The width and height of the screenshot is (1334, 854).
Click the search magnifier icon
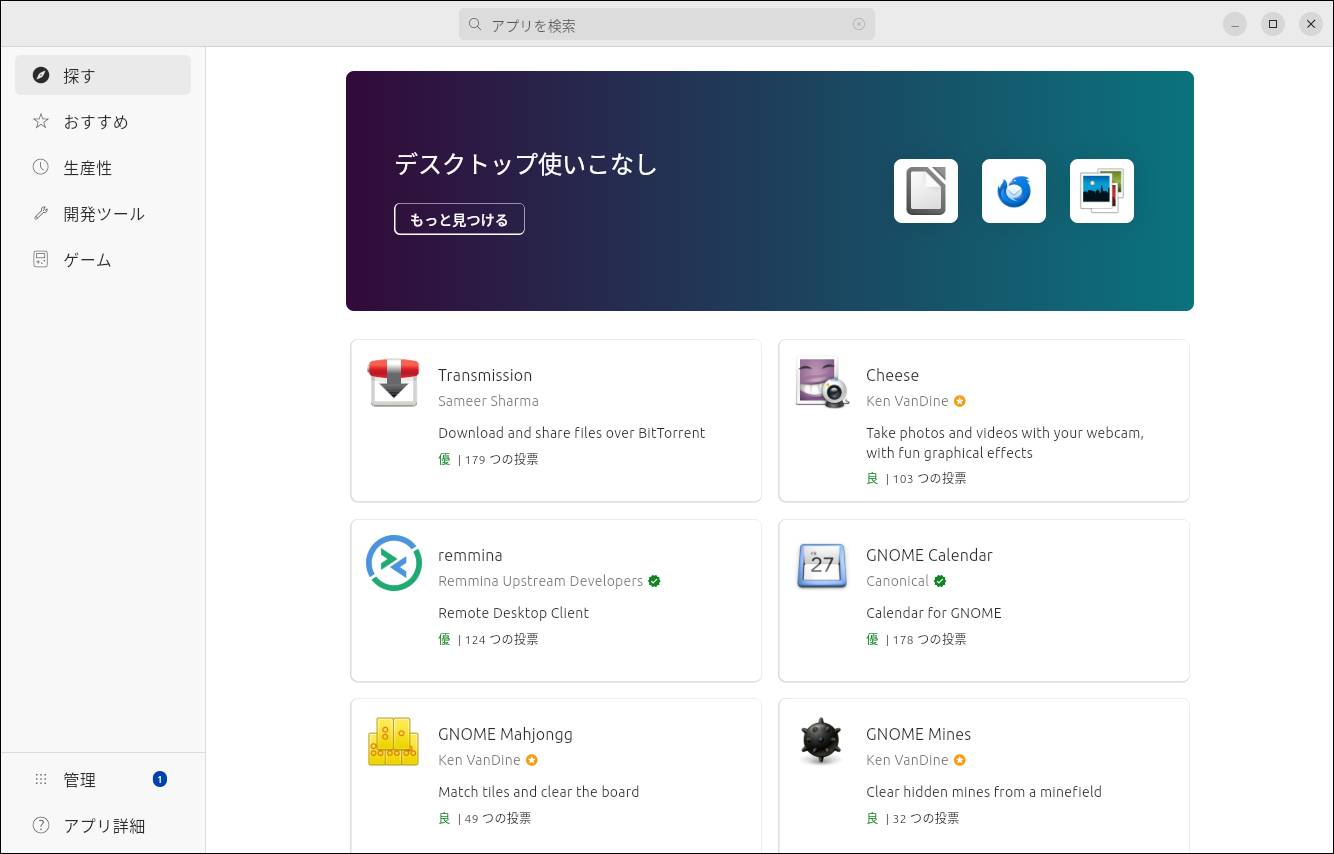(475, 24)
